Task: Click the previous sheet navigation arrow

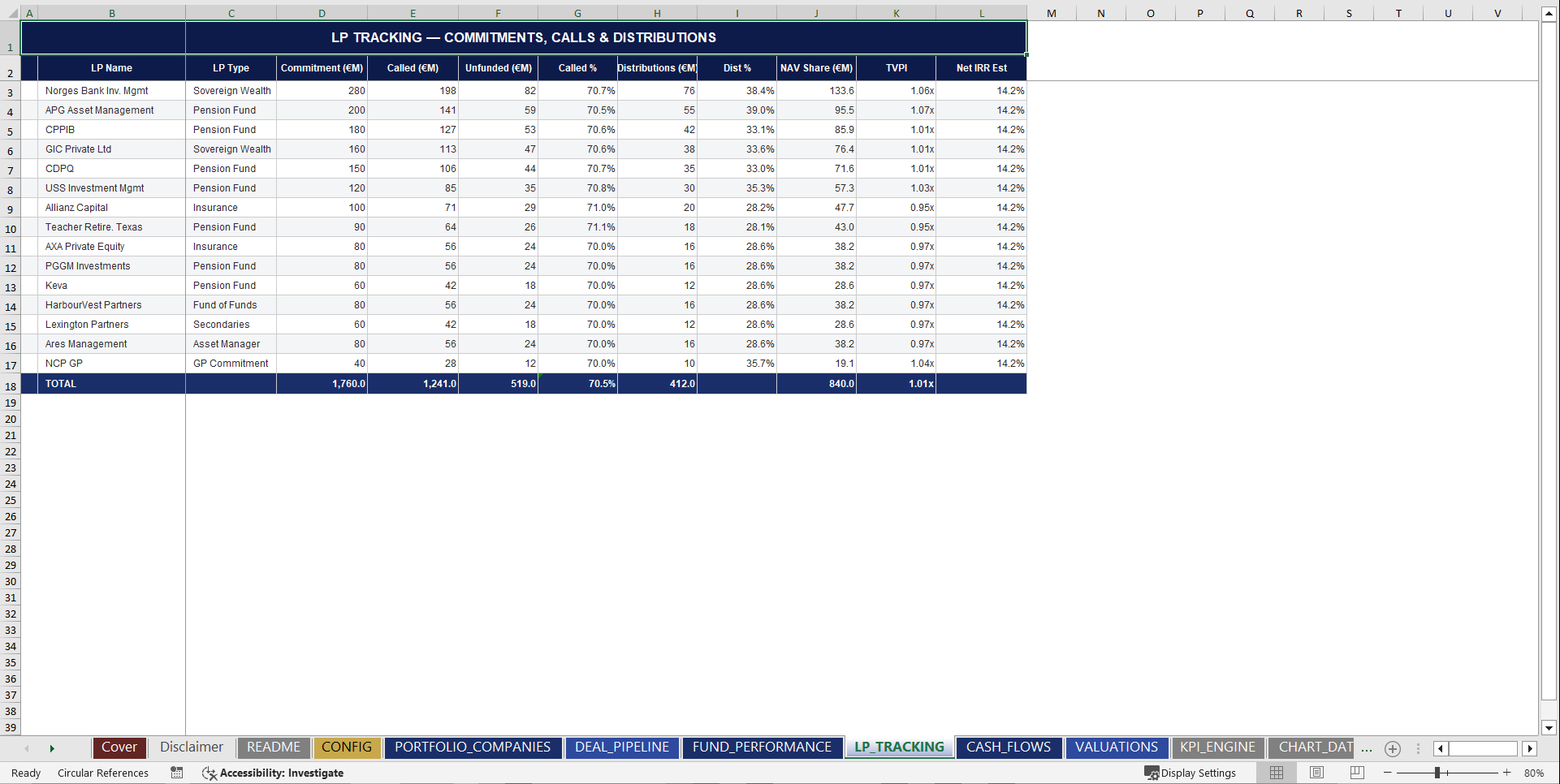Action: pos(27,748)
